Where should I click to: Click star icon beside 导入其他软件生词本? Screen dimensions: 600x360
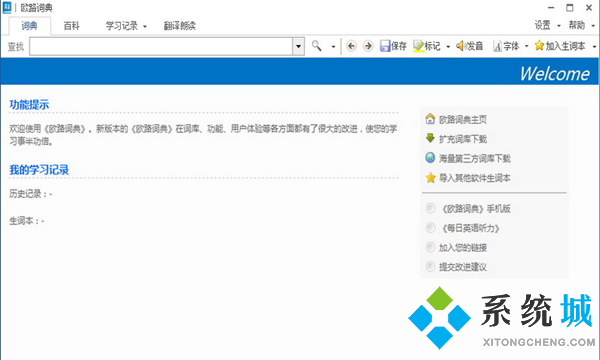click(x=430, y=178)
